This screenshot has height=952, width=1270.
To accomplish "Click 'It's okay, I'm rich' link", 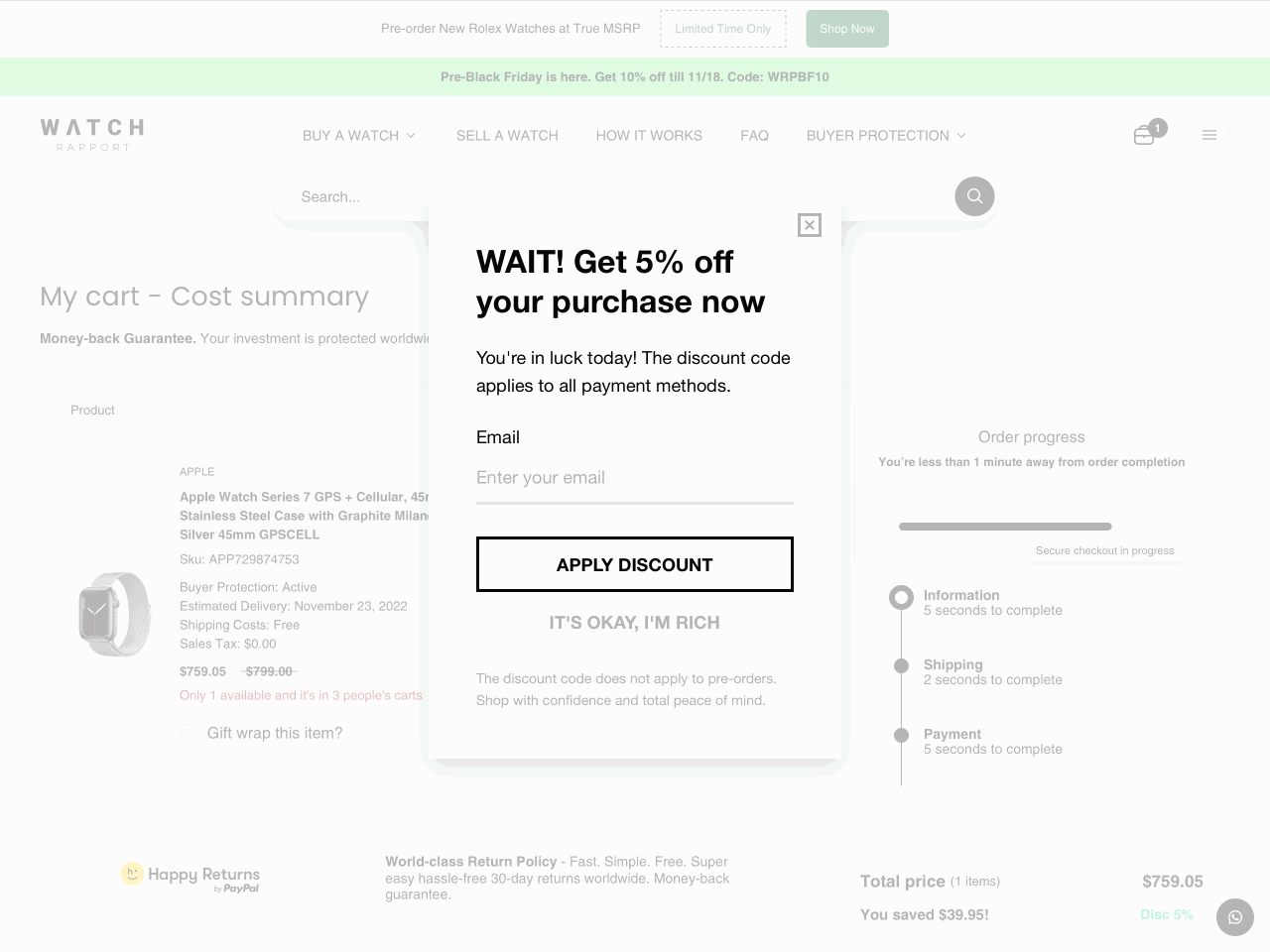I will click(x=634, y=623).
